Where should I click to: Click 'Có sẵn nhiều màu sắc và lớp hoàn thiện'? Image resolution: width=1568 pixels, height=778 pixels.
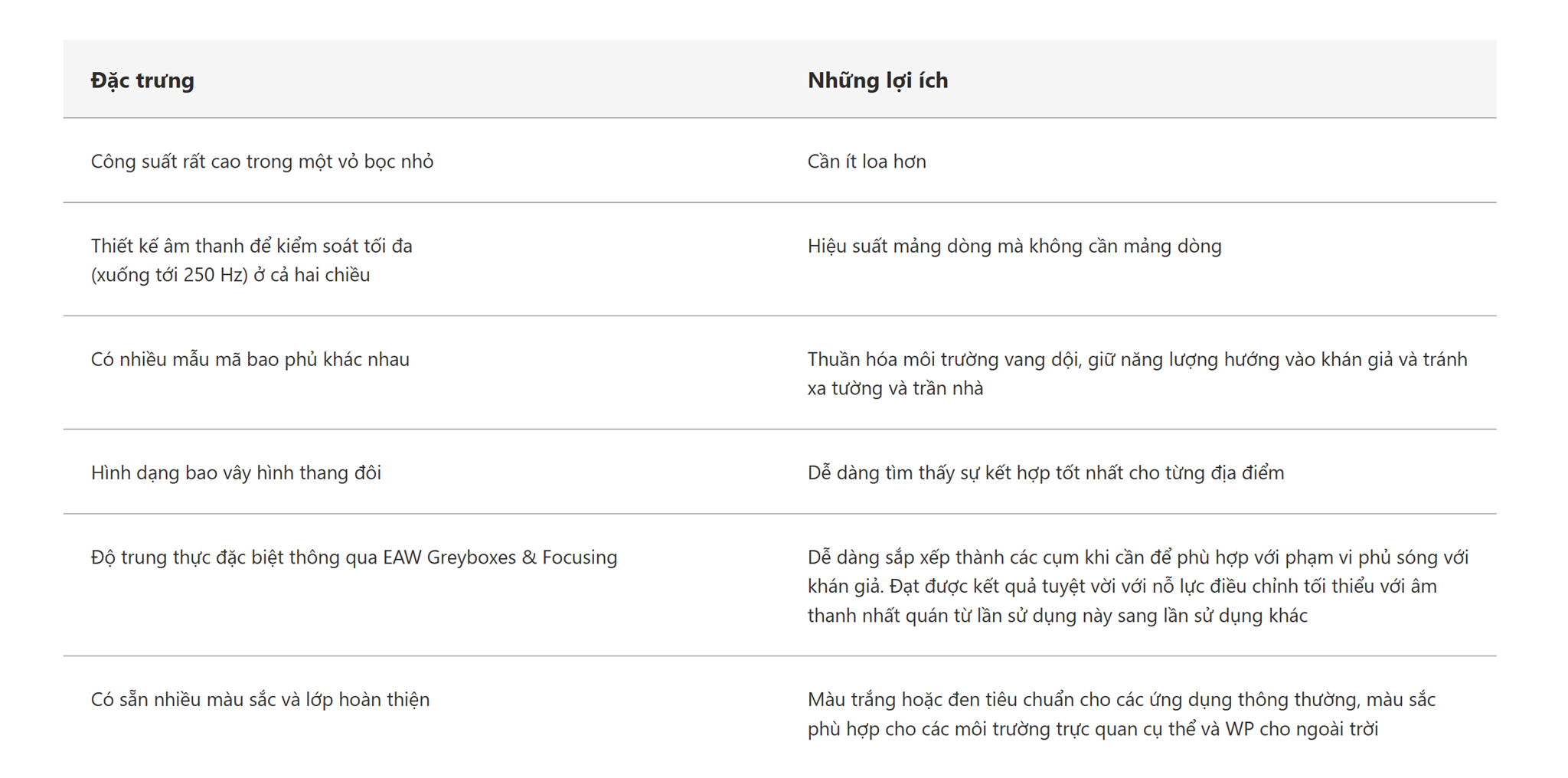[x=260, y=699]
